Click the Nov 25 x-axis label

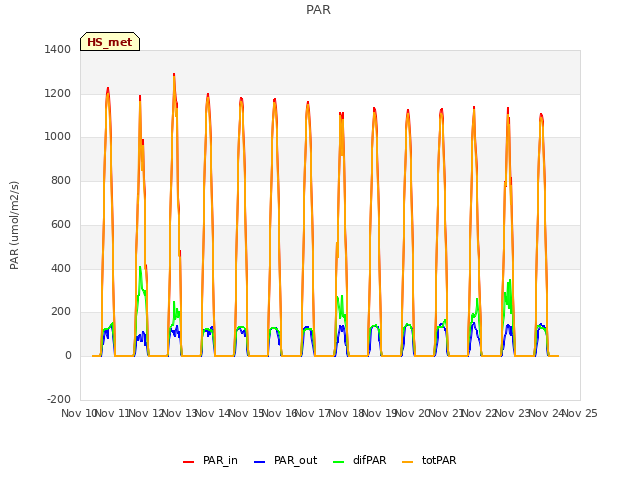tap(580, 413)
